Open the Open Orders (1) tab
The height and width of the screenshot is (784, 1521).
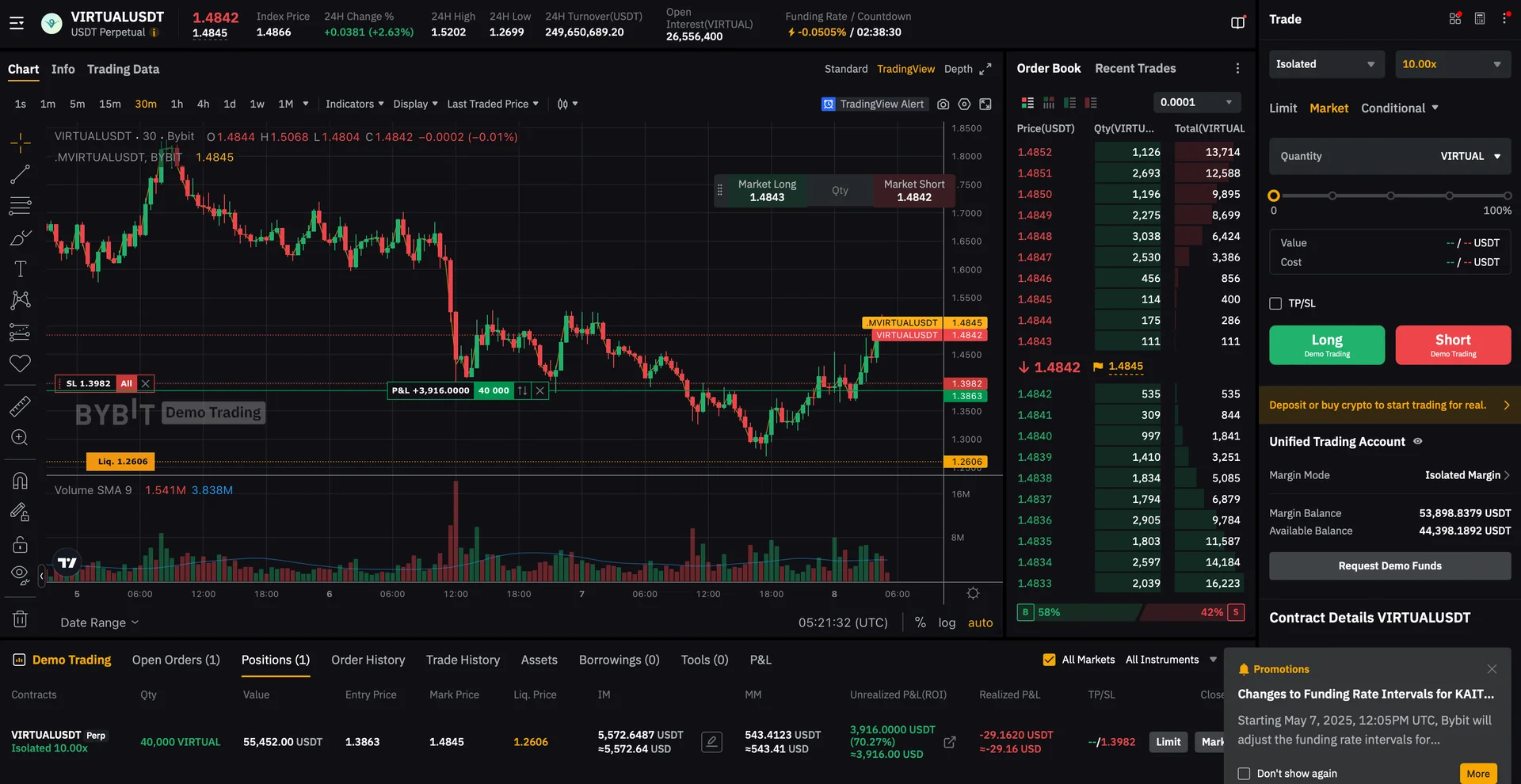[x=176, y=660]
